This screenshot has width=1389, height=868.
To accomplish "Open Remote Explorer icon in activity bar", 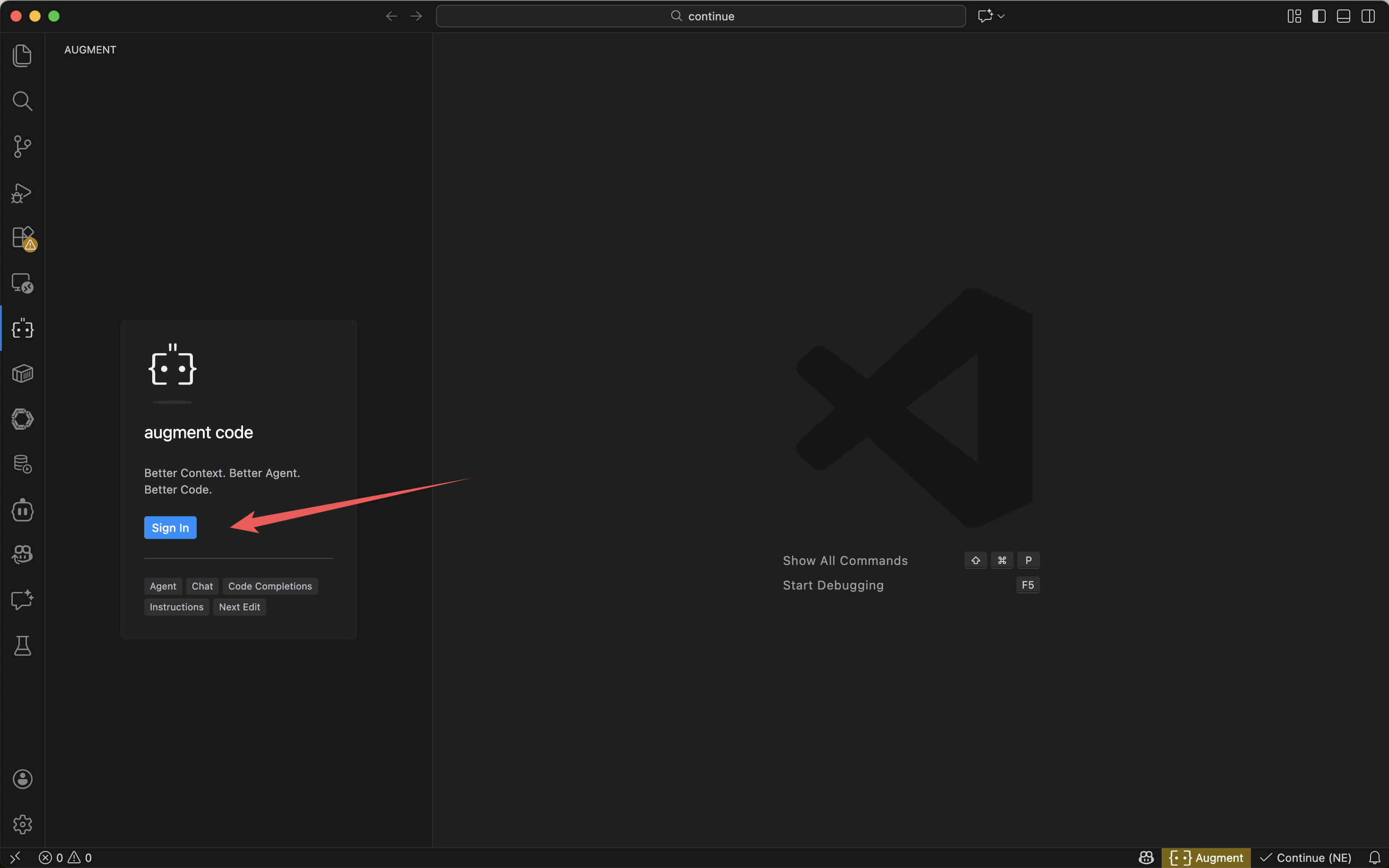I will 22,283.
